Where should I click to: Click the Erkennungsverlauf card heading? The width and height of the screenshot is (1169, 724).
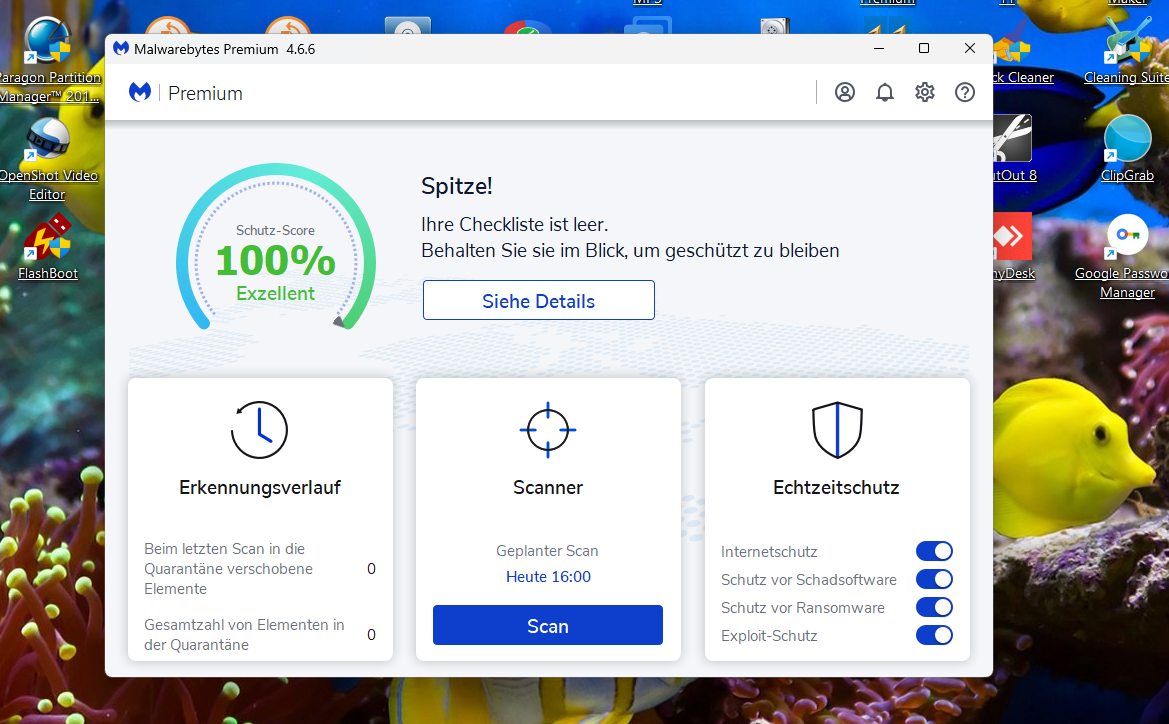(259, 488)
